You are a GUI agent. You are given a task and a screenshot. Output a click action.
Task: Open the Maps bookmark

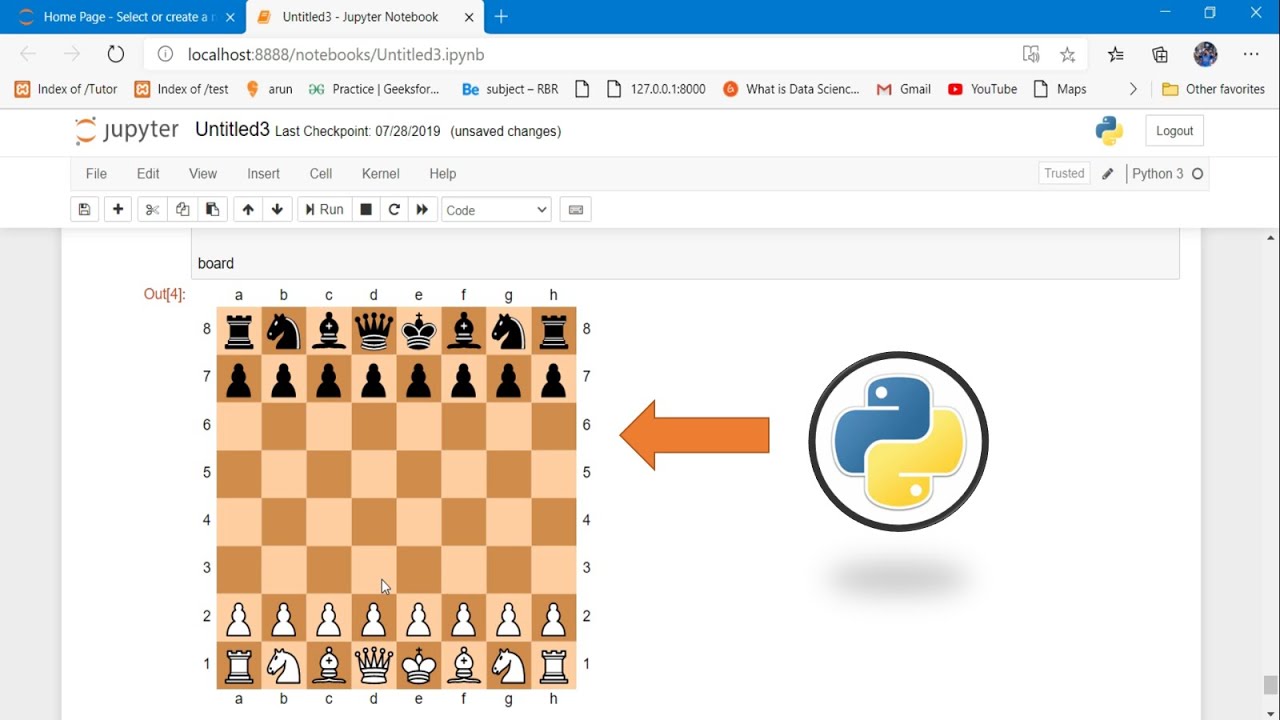1060,89
